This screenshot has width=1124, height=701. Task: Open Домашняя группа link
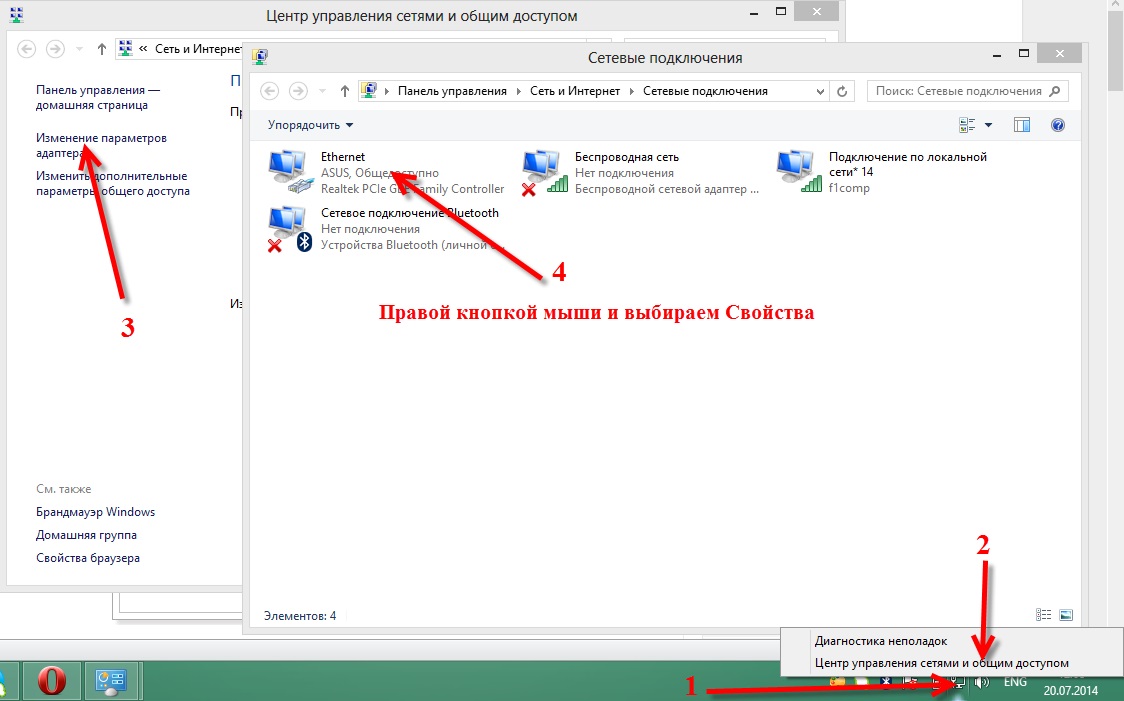click(x=86, y=535)
